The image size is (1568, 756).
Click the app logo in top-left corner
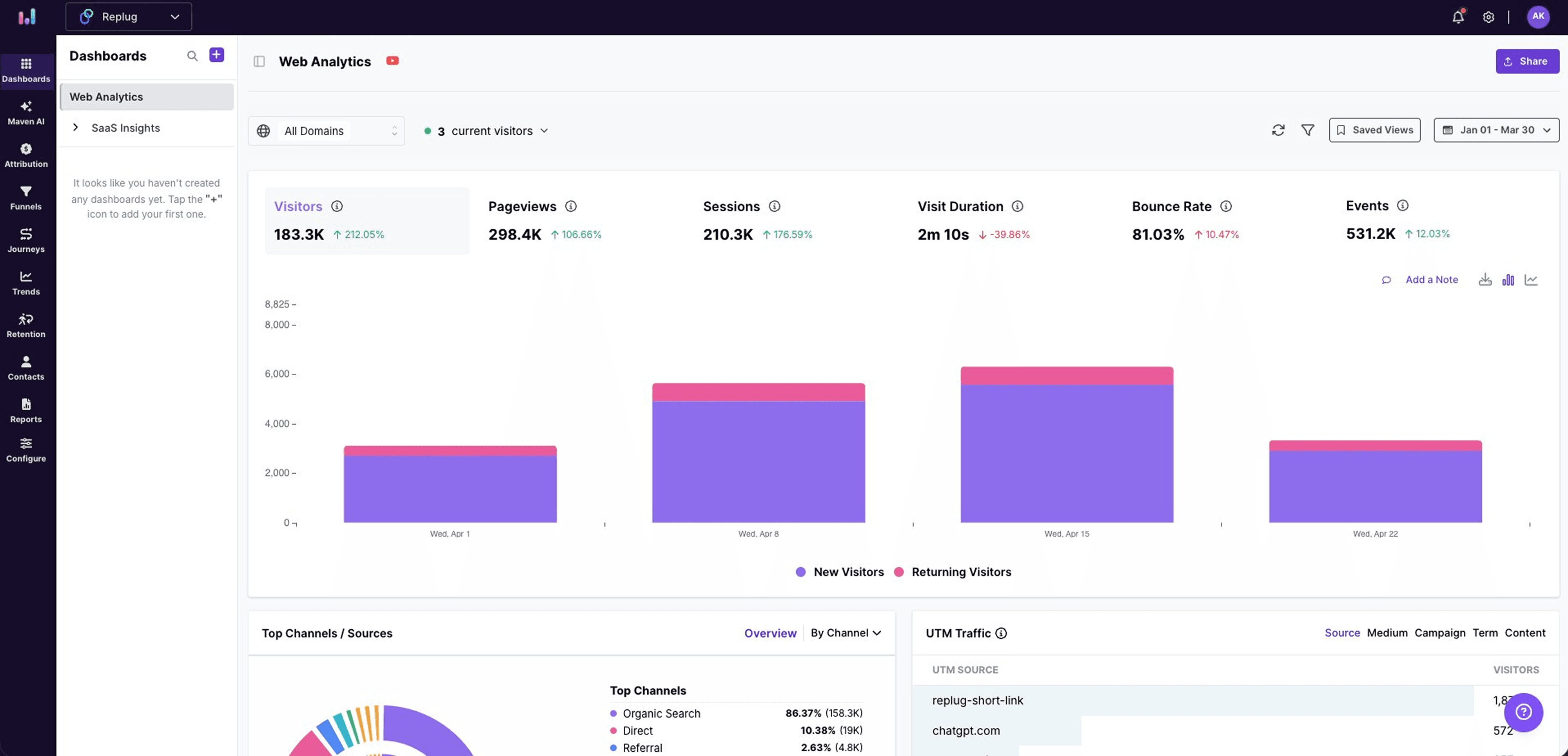point(27,16)
